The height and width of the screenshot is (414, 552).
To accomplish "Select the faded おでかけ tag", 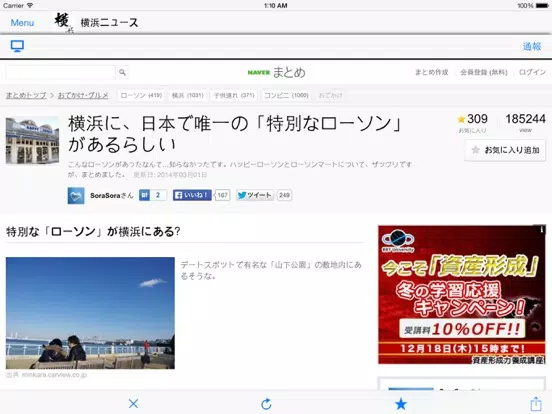I will [x=330, y=95].
